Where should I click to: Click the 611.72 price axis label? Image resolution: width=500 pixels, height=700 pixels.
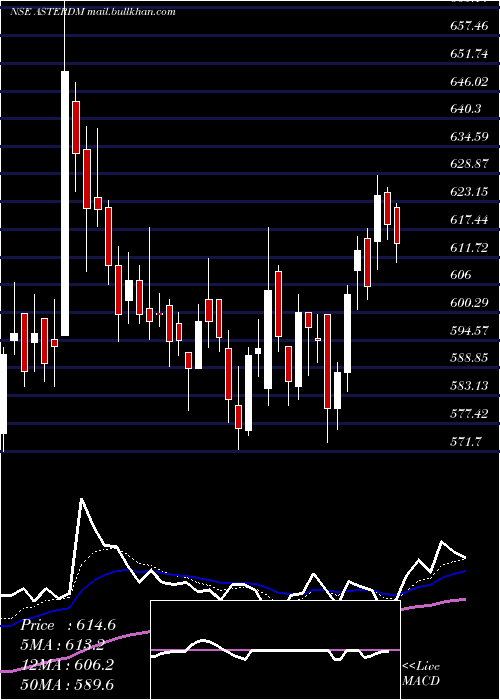pos(469,247)
